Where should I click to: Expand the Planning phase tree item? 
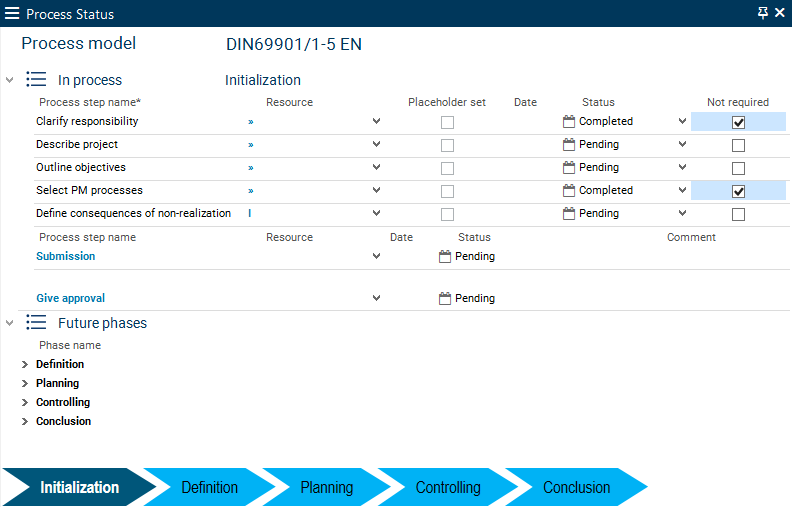25,383
